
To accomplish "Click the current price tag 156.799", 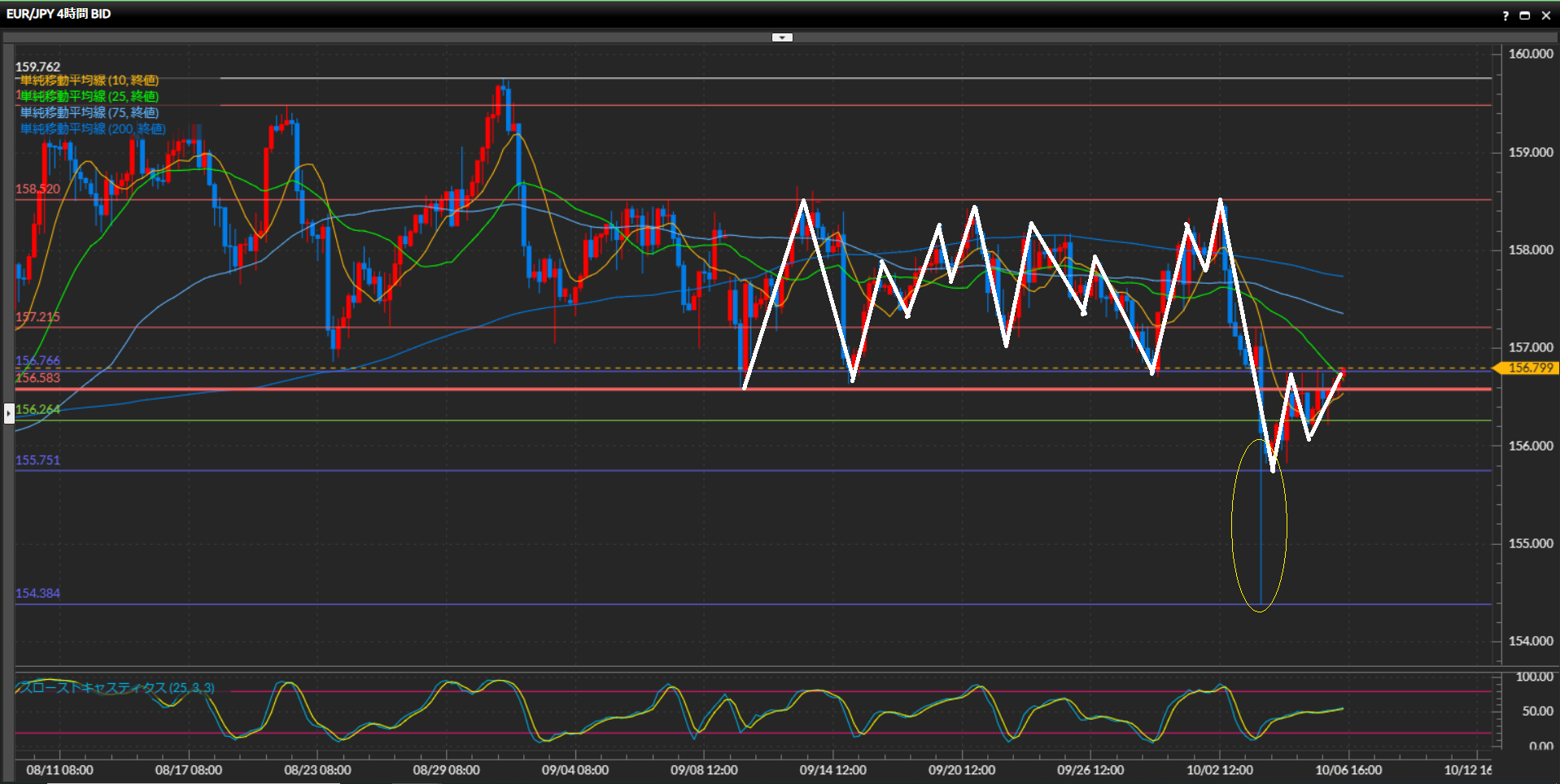I will (1527, 368).
